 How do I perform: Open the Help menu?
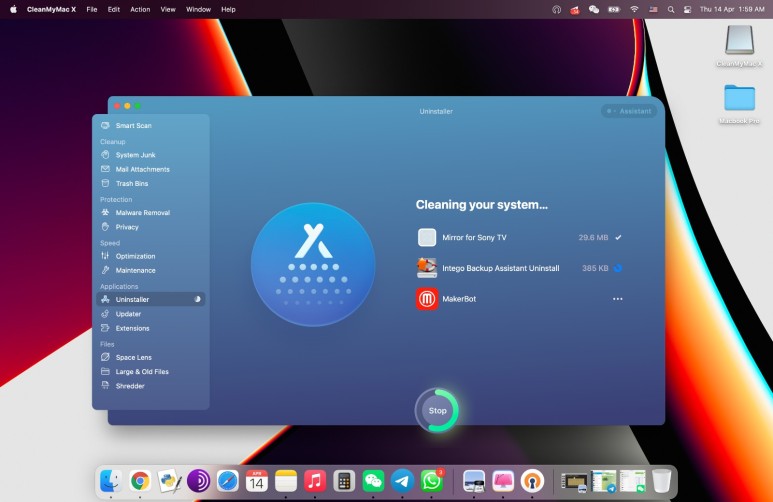pyautogui.click(x=228, y=9)
